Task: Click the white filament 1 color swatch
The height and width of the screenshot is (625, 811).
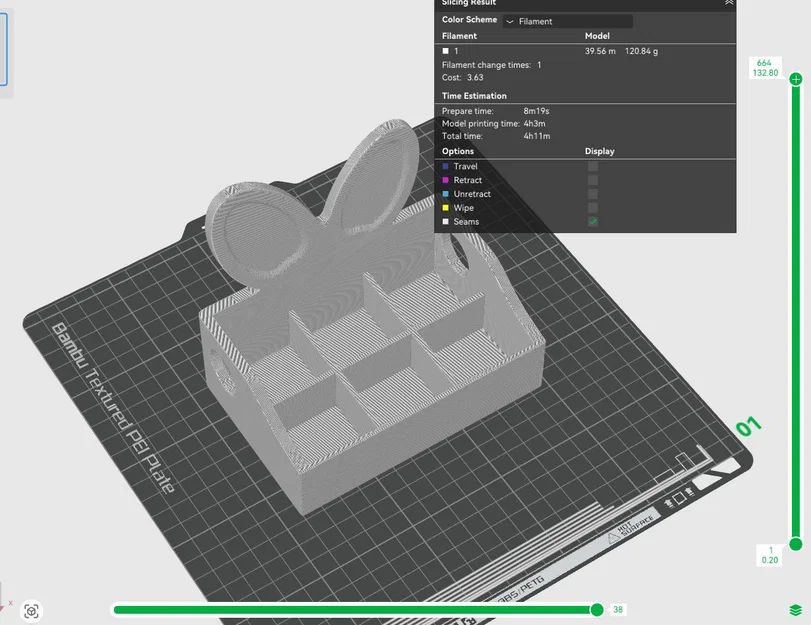Action: click(x=445, y=51)
